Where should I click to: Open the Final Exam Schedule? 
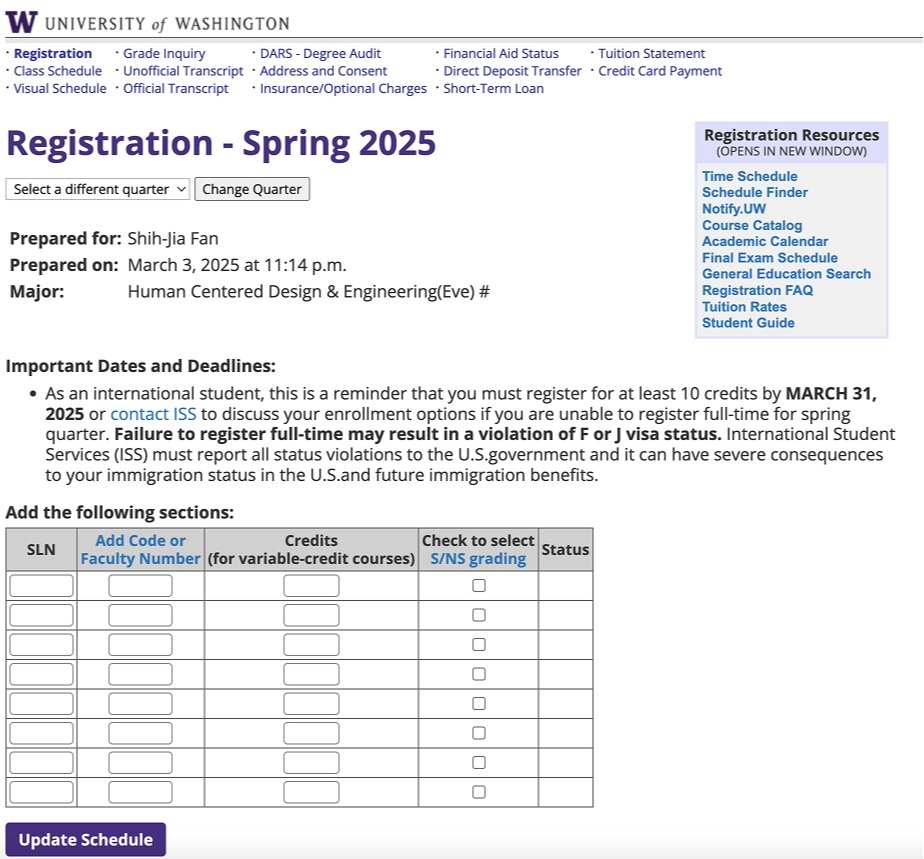(770, 258)
